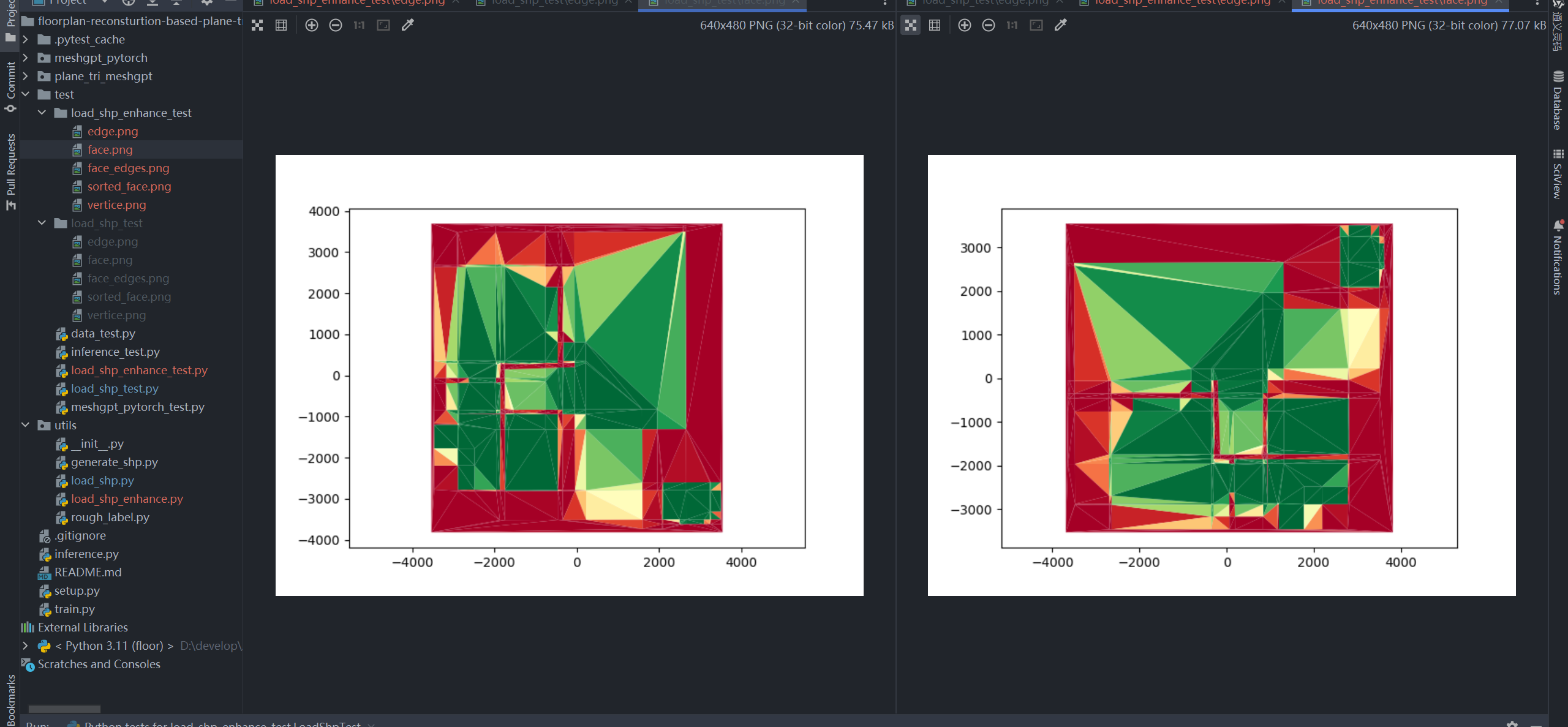Open data_test.py file

pyautogui.click(x=103, y=333)
